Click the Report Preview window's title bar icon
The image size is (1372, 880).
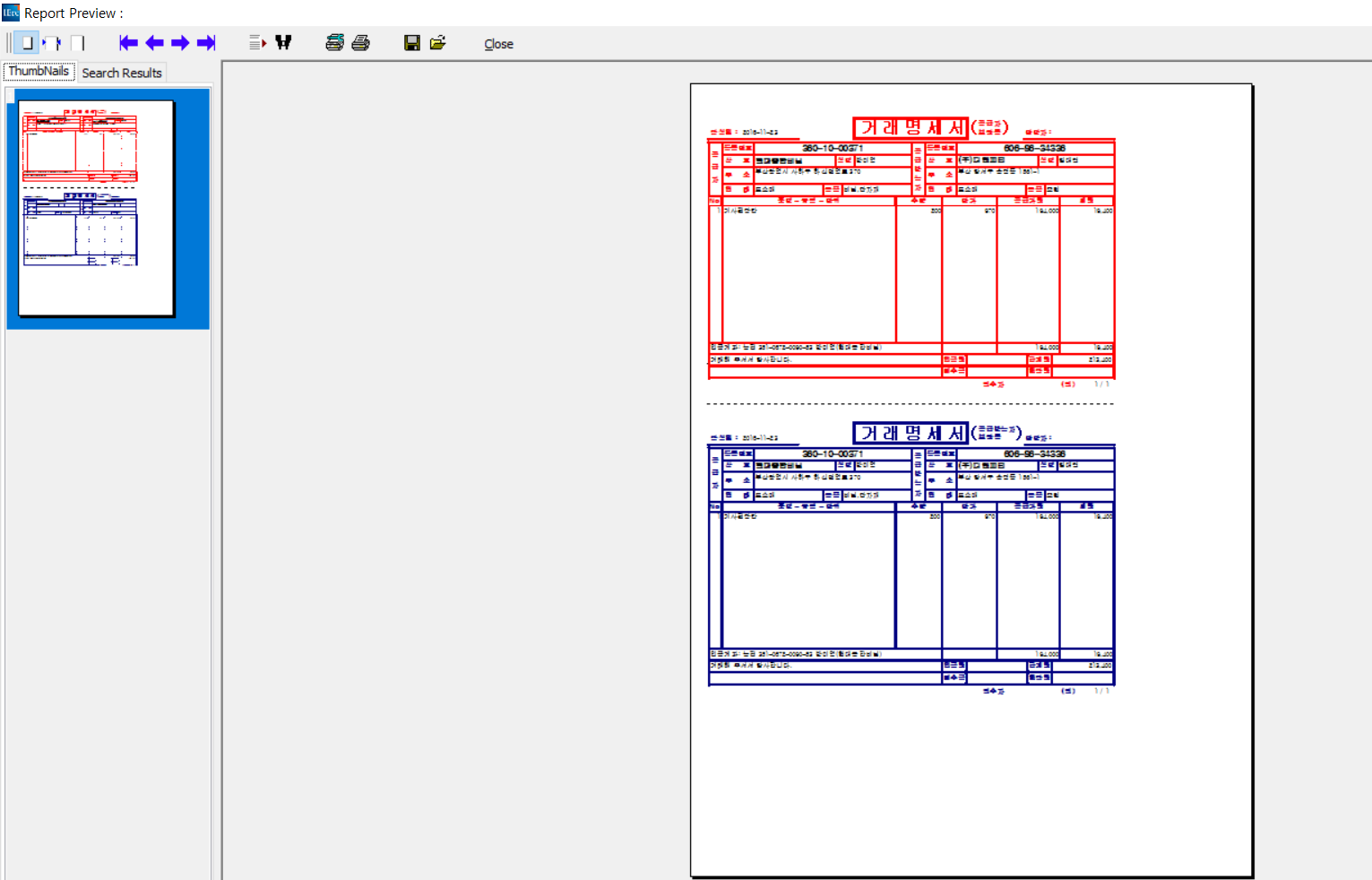click(11, 13)
